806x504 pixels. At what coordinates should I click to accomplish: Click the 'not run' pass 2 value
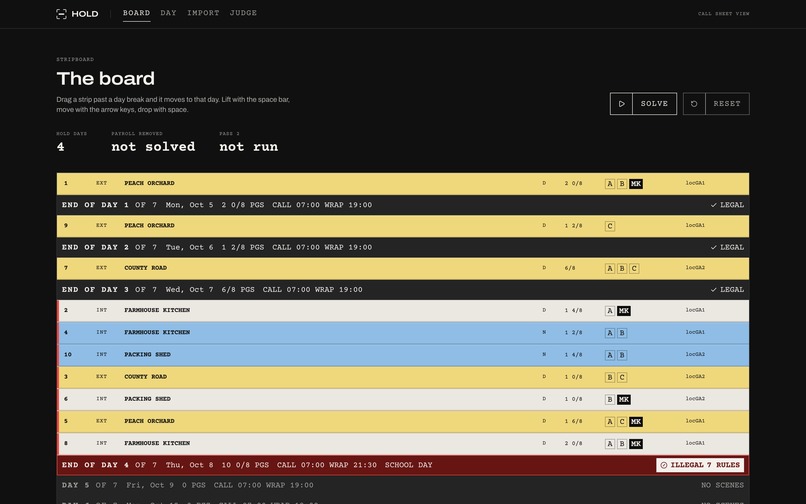[x=249, y=147]
